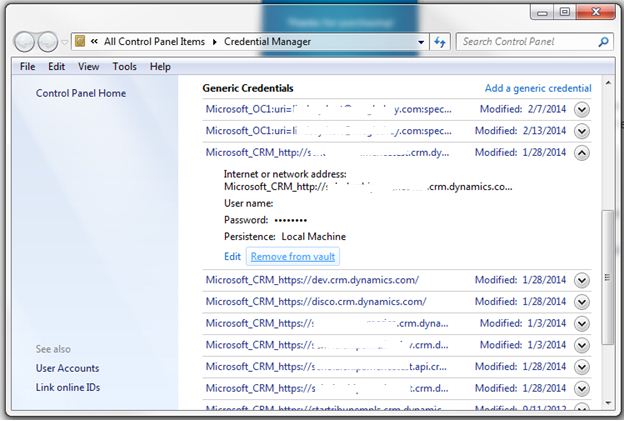Open User Accounts under See also

(x=67, y=368)
